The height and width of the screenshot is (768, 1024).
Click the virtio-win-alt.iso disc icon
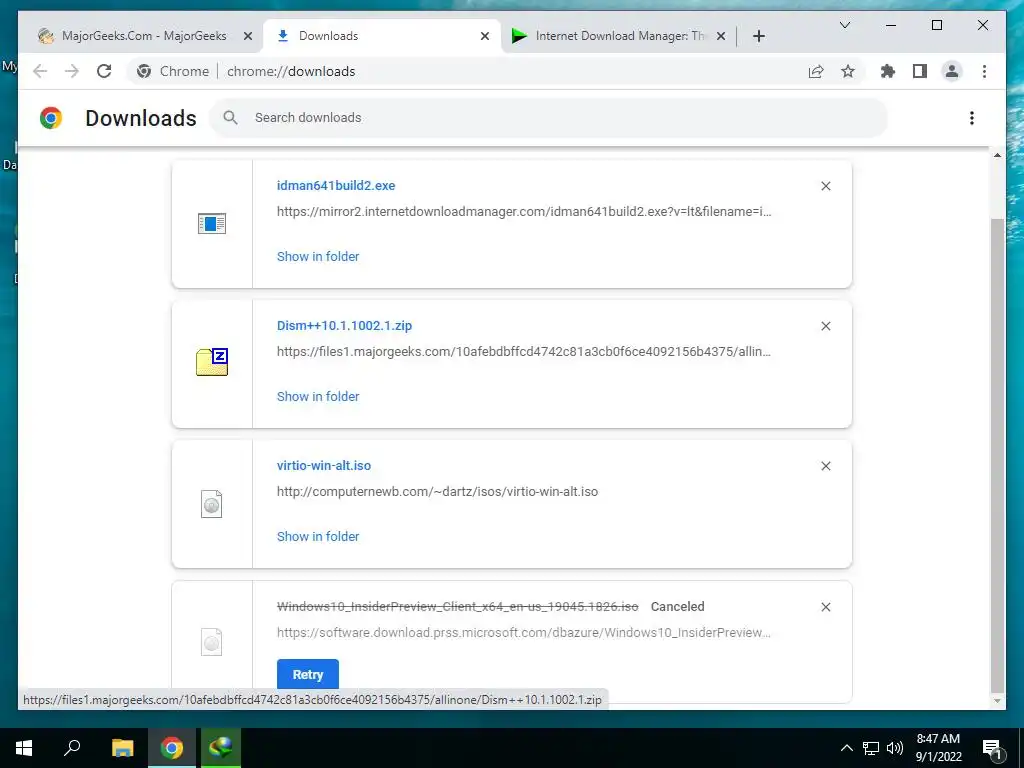(x=212, y=504)
